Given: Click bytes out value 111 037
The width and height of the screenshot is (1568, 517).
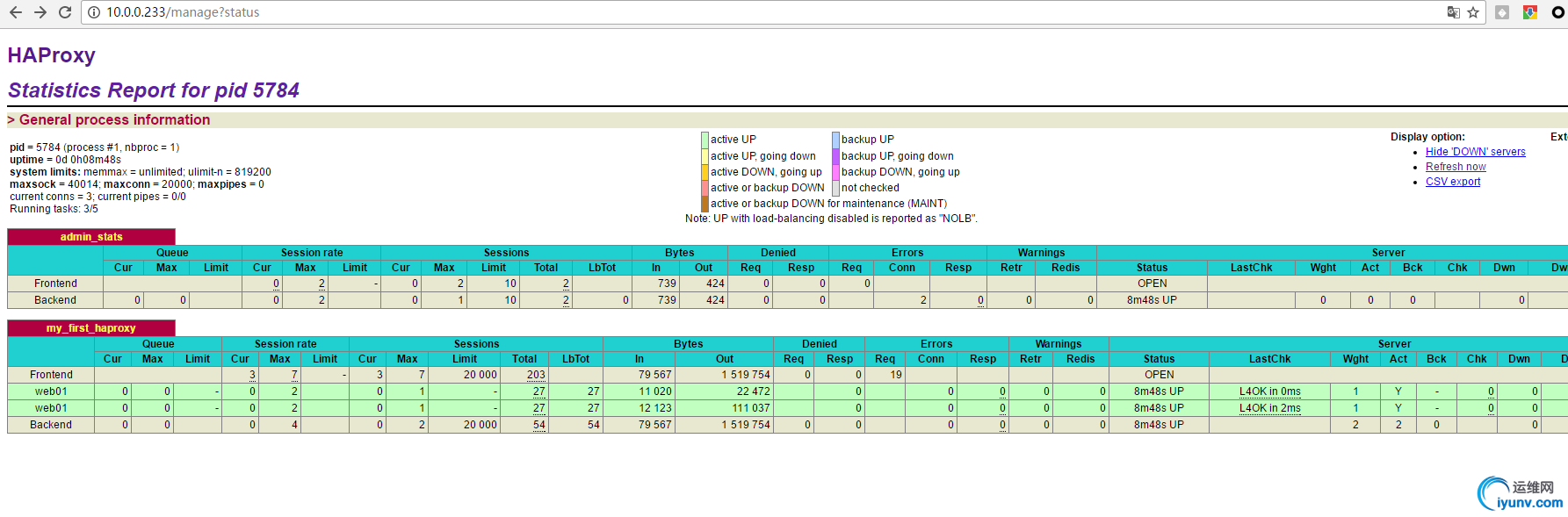Looking at the screenshot, I should 750,408.
